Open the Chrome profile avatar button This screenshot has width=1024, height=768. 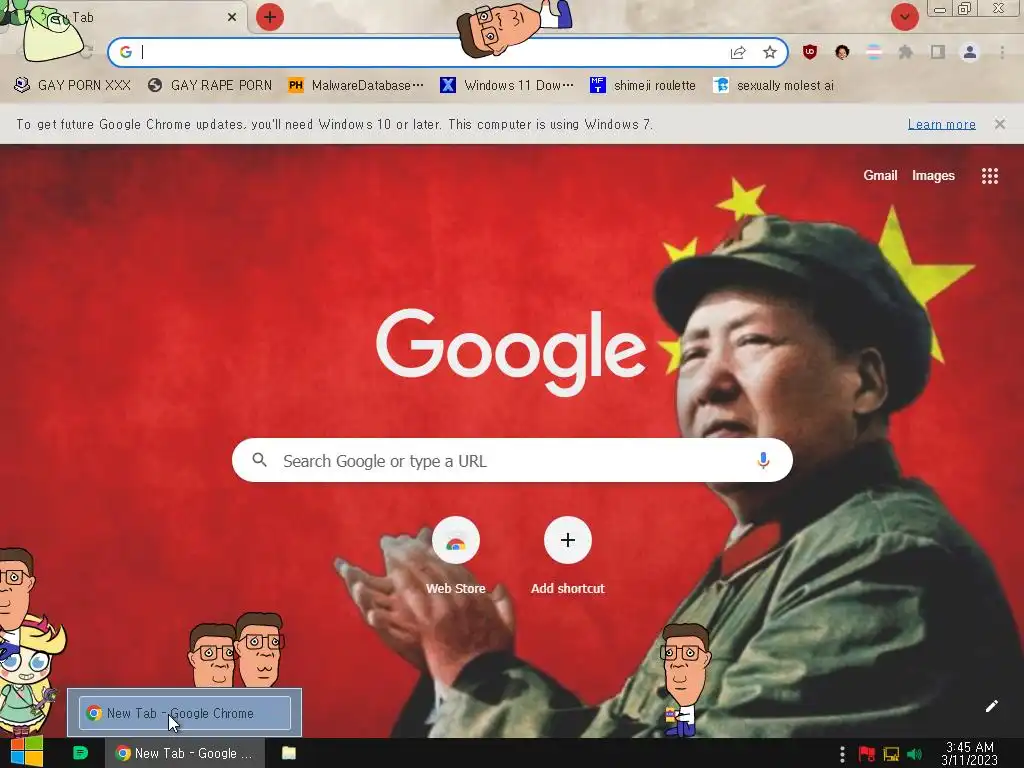click(x=970, y=52)
